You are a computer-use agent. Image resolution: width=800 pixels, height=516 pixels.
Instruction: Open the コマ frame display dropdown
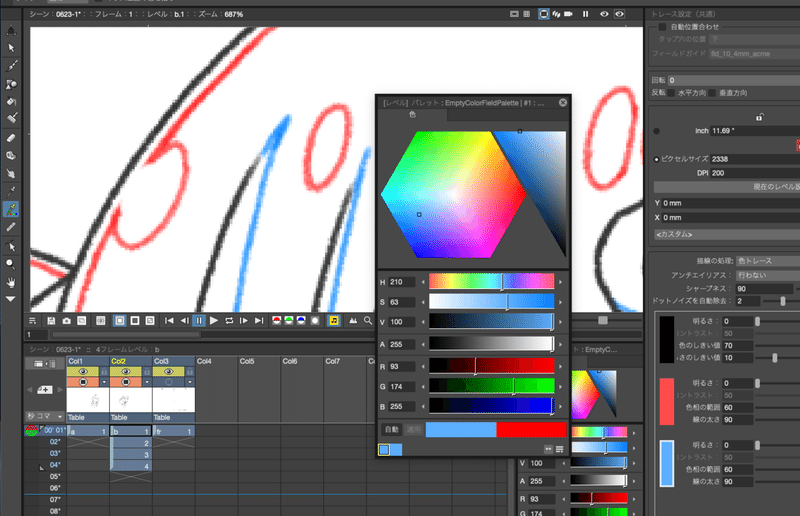click(x=44, y=416)
